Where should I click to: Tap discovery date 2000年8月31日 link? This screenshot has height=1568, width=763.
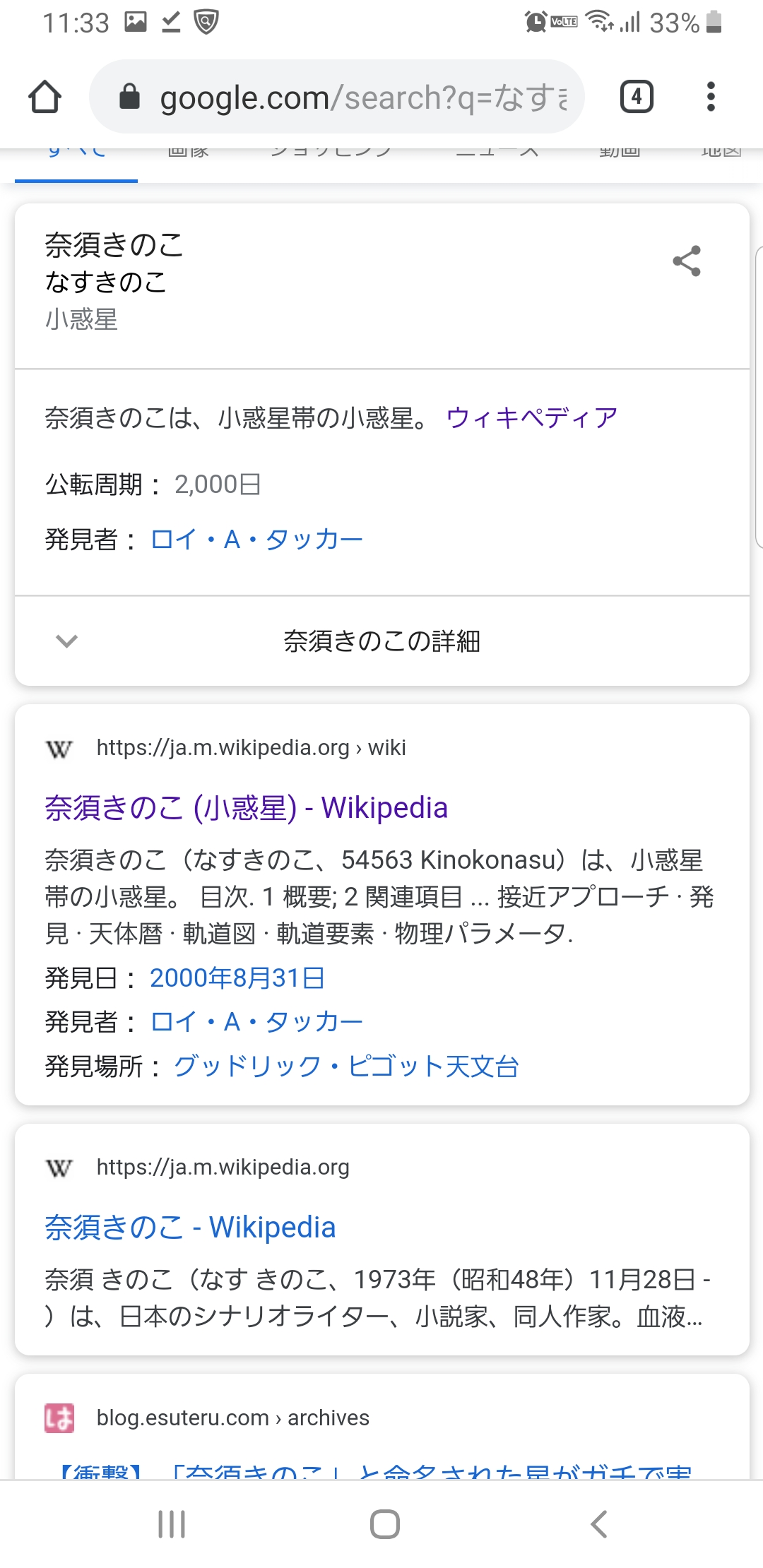(x=237, y=978)
